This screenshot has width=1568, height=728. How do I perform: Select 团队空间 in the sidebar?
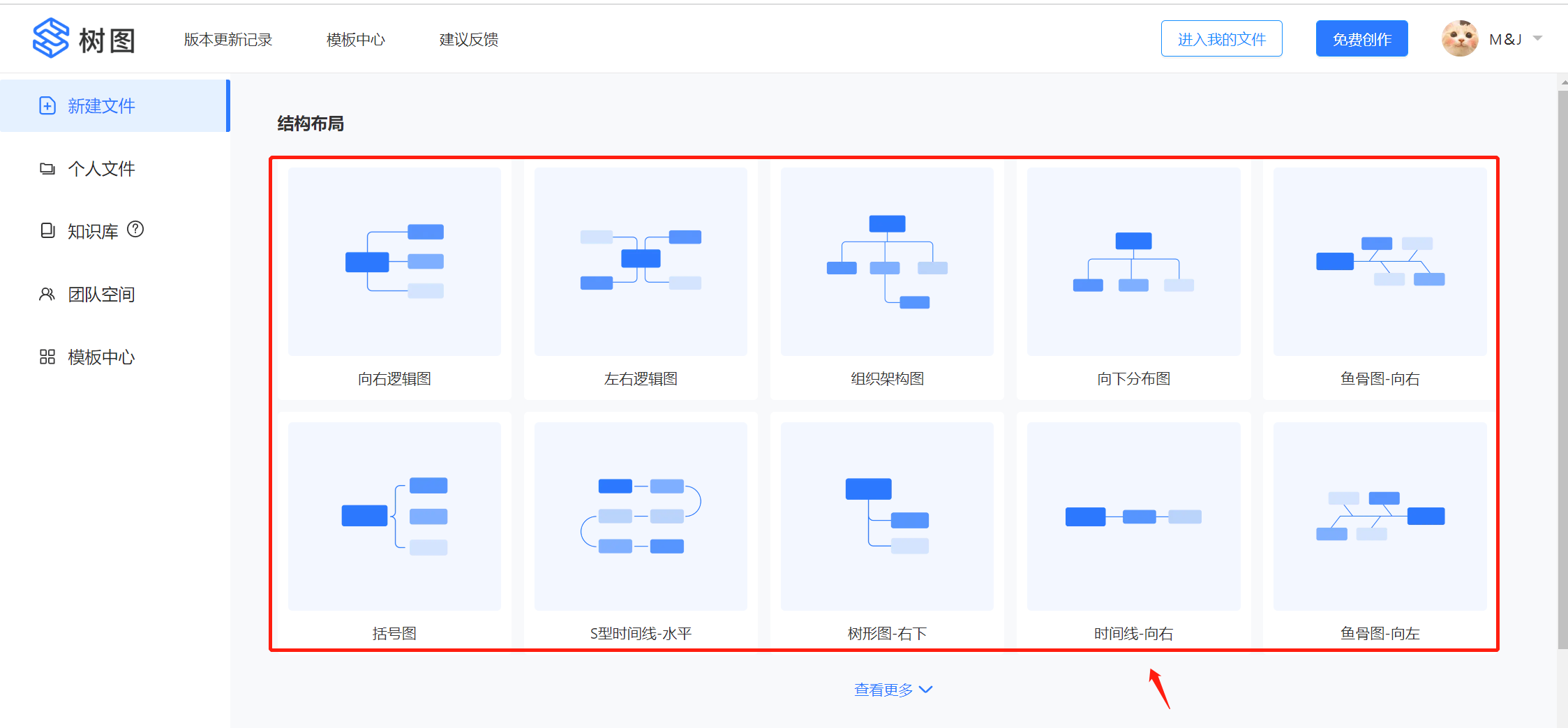pyautogui.click(x=115, y=294)
